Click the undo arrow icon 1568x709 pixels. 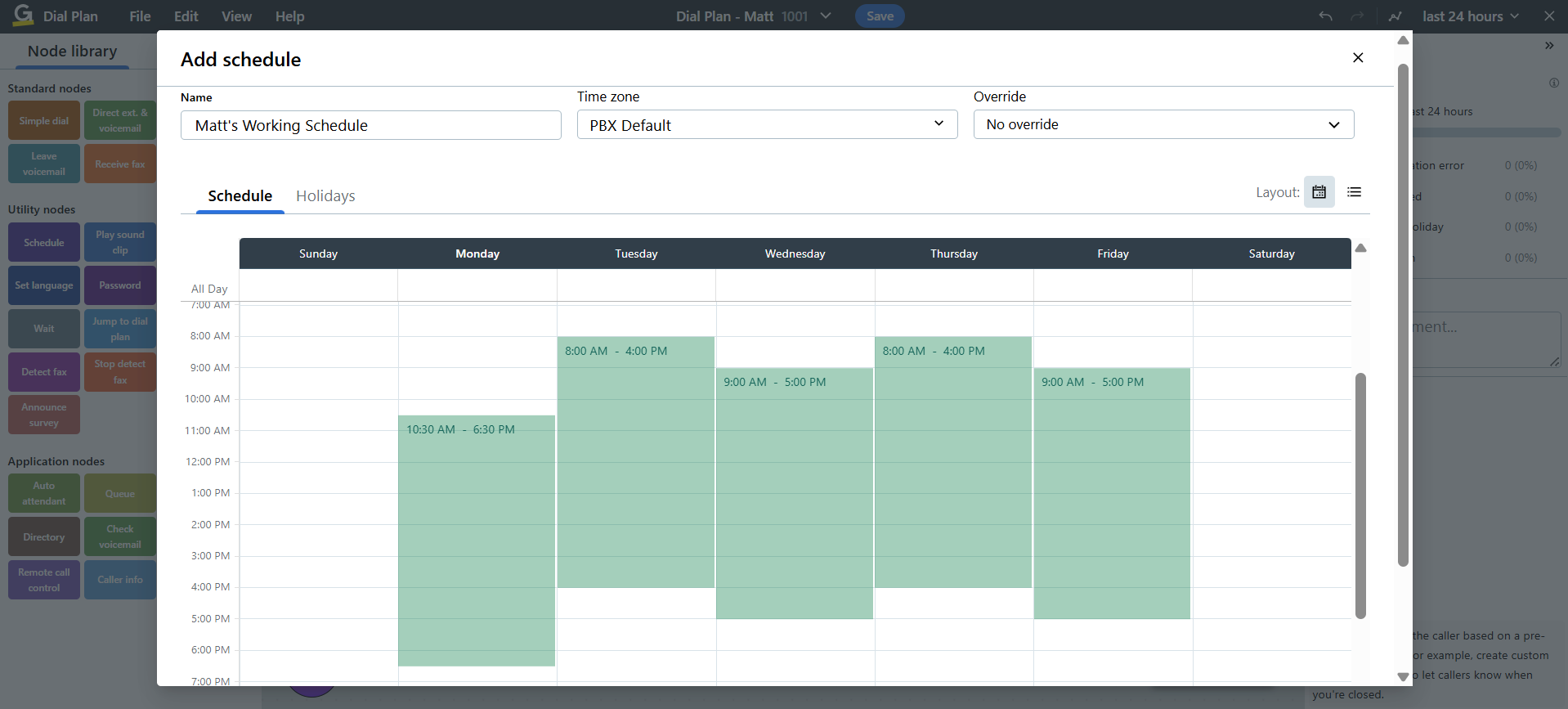(x=1325, y=16)
